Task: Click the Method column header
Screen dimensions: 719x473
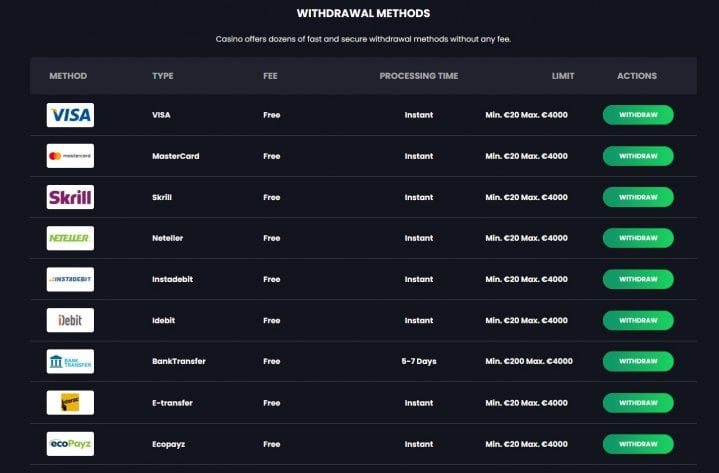Action: click(x=68, y=76)
